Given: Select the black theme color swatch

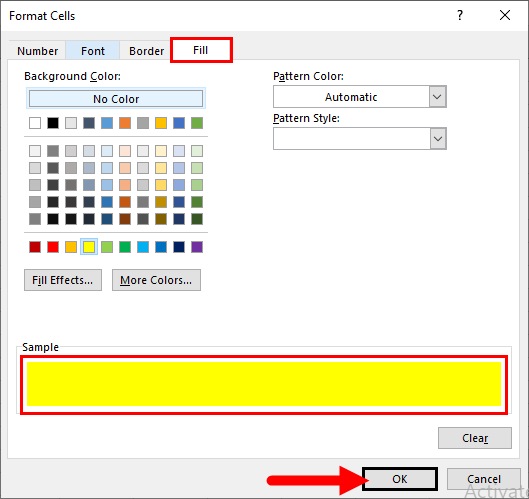Looking at the screenshot, I should coord(53,123).
